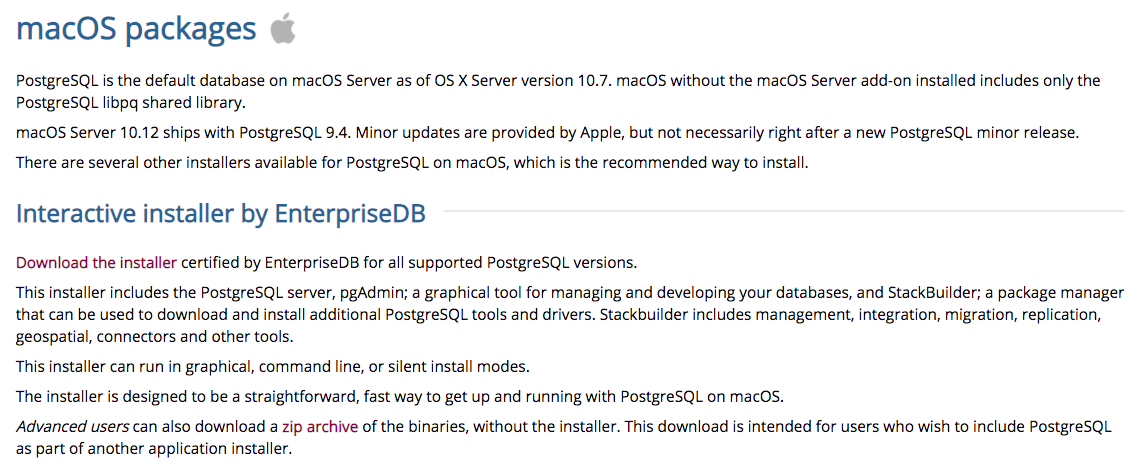Click the Apple logo icon beside the heading
1147x475 pixels.
tap(284, 29)
